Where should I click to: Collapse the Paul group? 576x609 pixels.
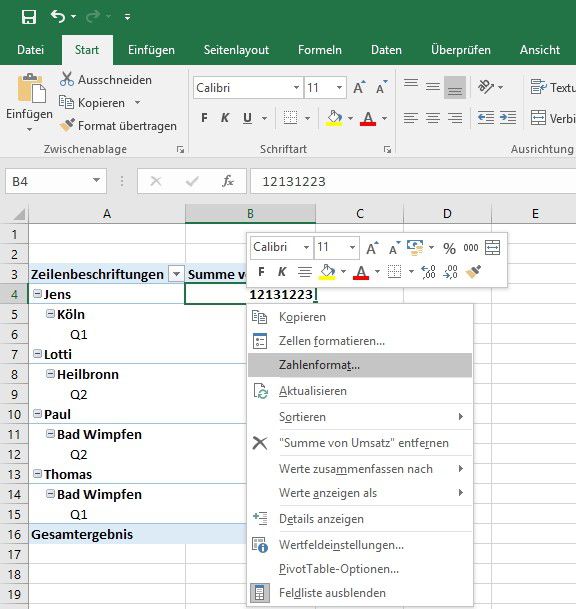pyautogui.click(x=37, y=414)
